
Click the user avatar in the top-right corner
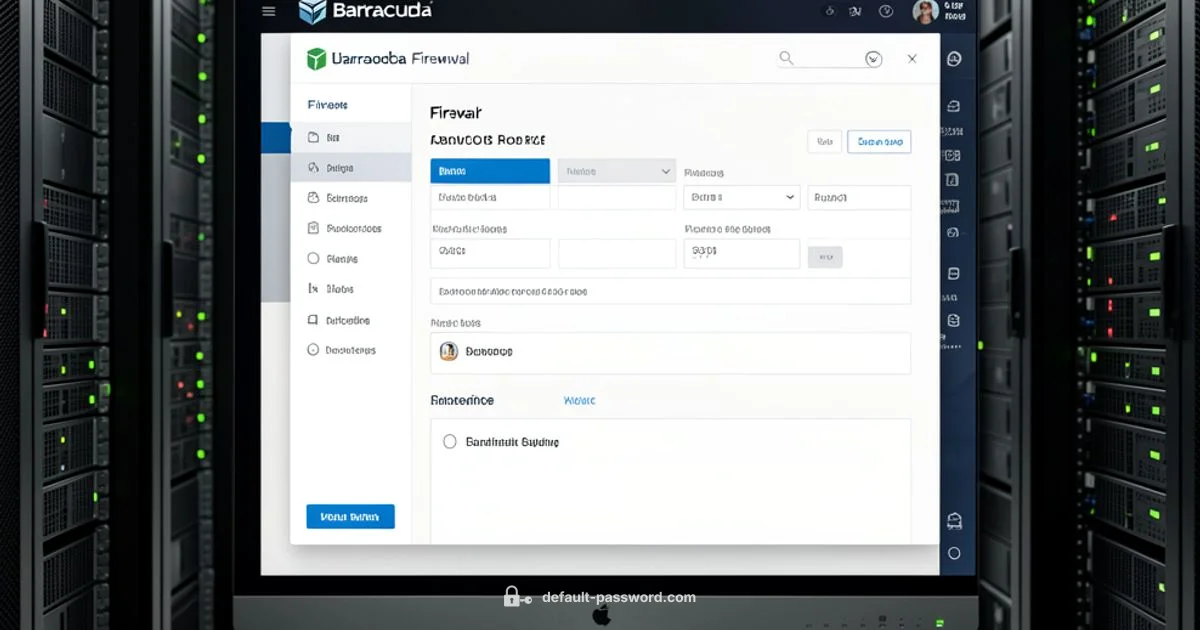click(925, 11)
